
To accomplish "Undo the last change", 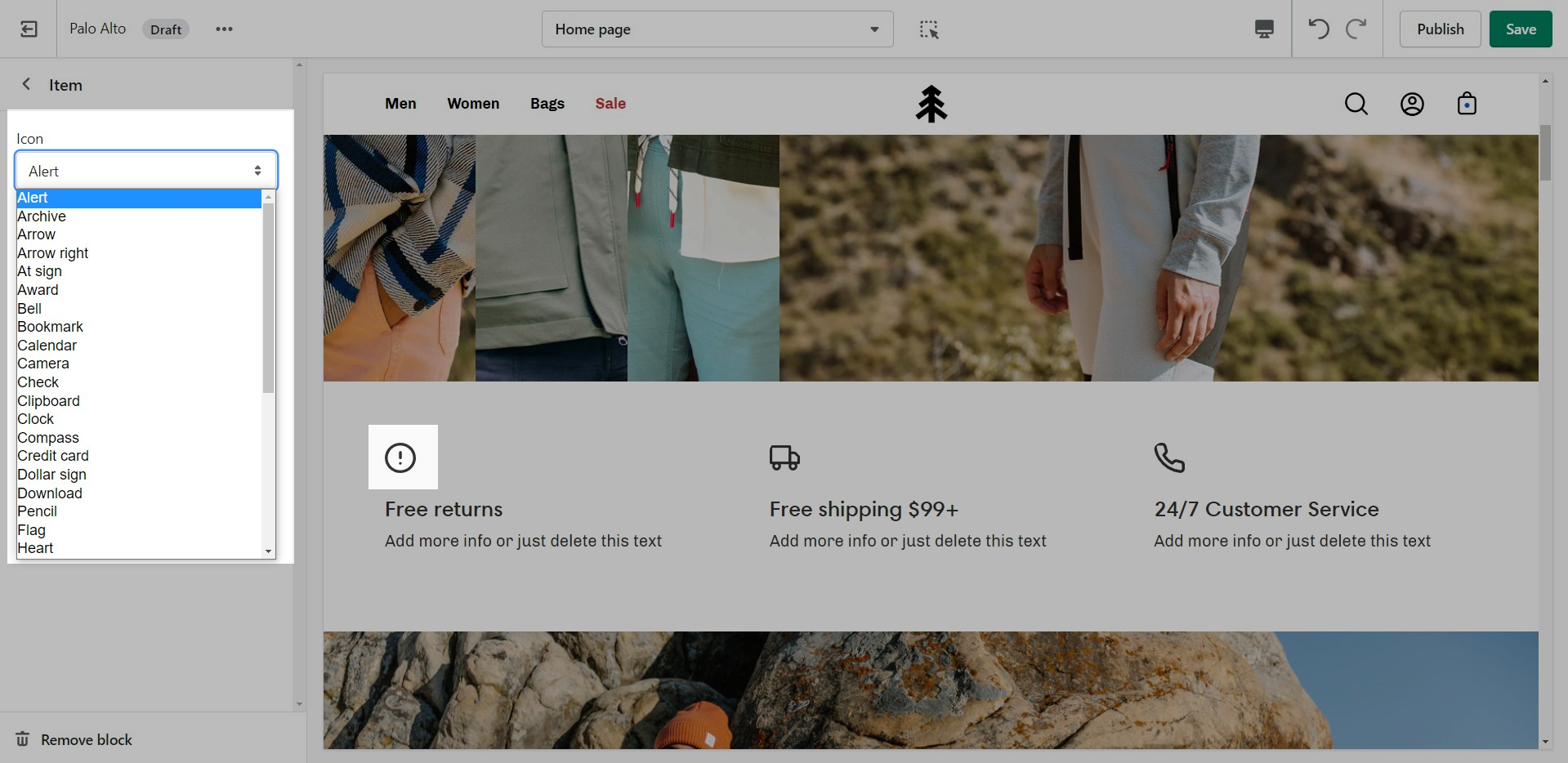I will click(1318, 29).
